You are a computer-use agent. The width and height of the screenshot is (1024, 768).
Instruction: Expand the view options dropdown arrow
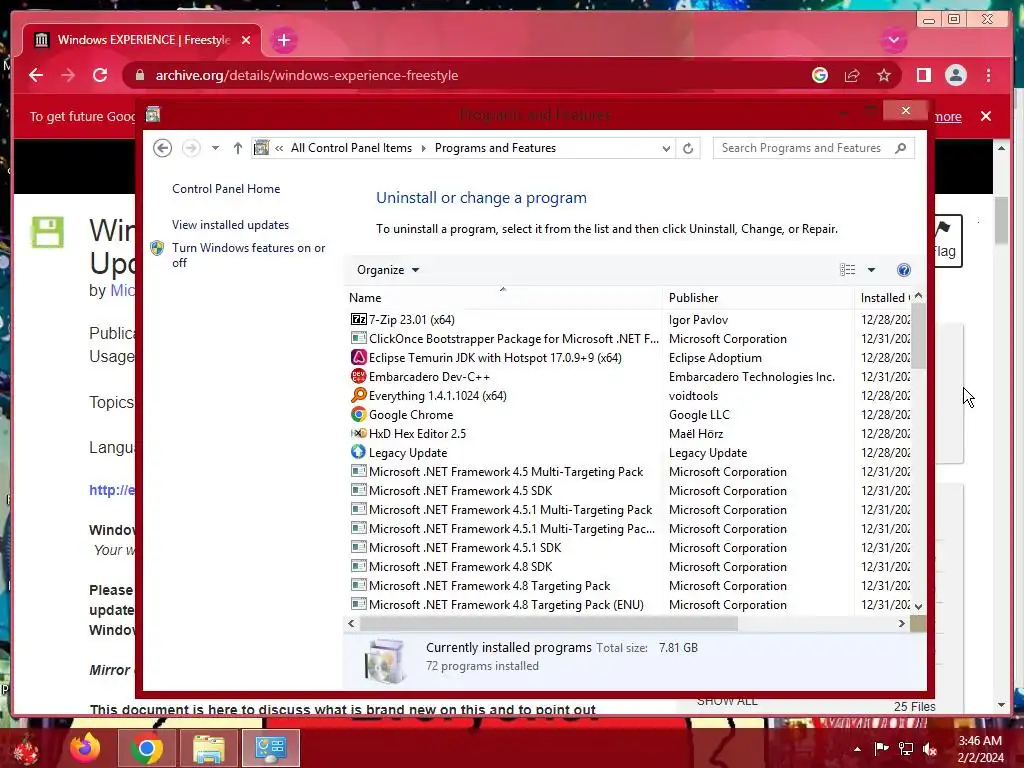871,270
